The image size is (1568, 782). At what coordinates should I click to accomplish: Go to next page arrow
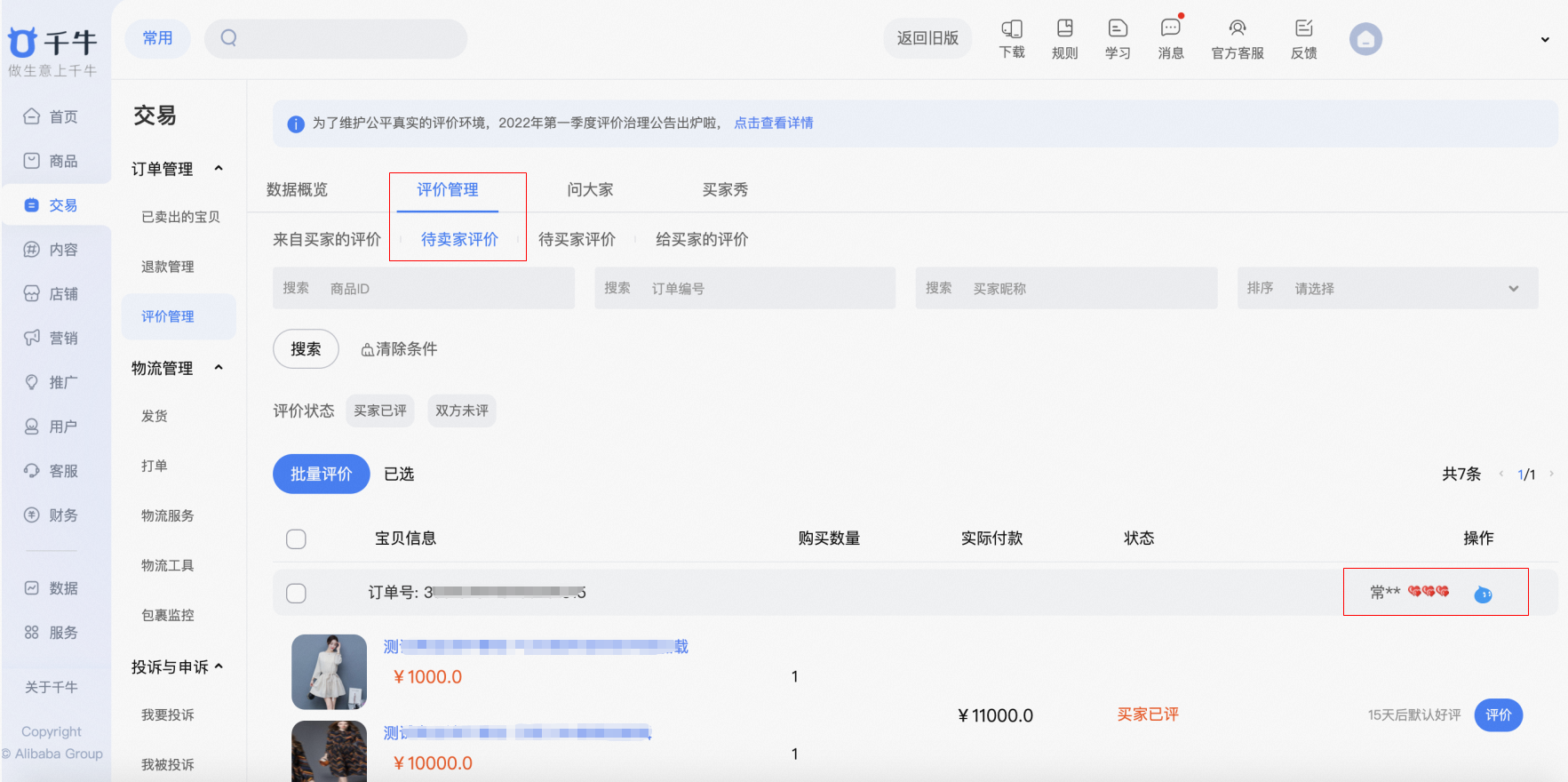[1551, 474]
